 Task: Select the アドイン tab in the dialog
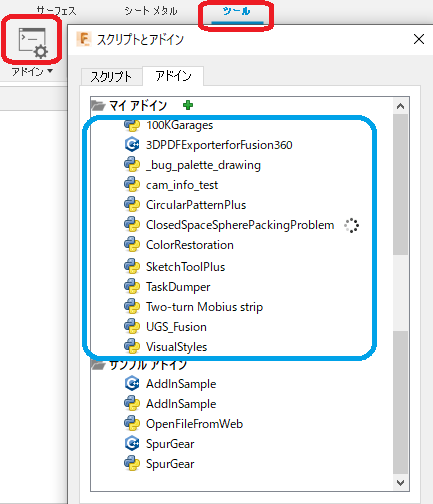[x=173, y=76]
